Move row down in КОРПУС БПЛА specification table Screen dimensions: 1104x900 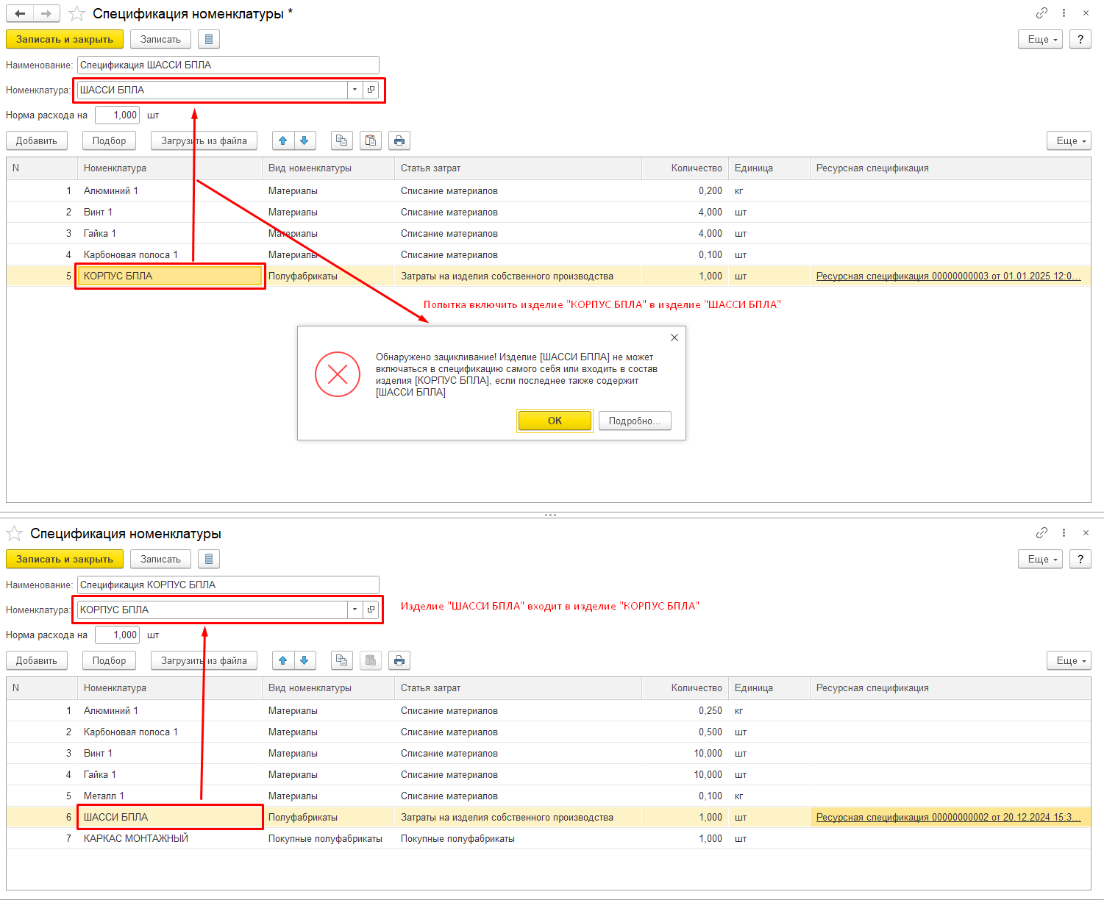click(x=305, y=661)
